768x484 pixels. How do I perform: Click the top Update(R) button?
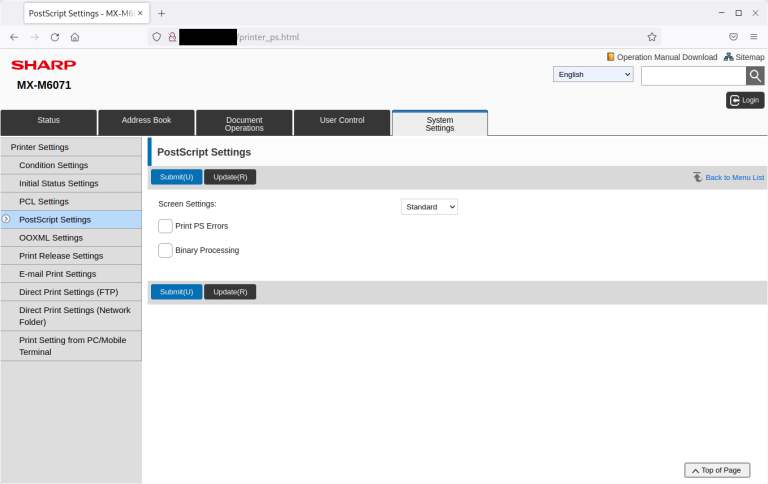[x=230, y=177]
